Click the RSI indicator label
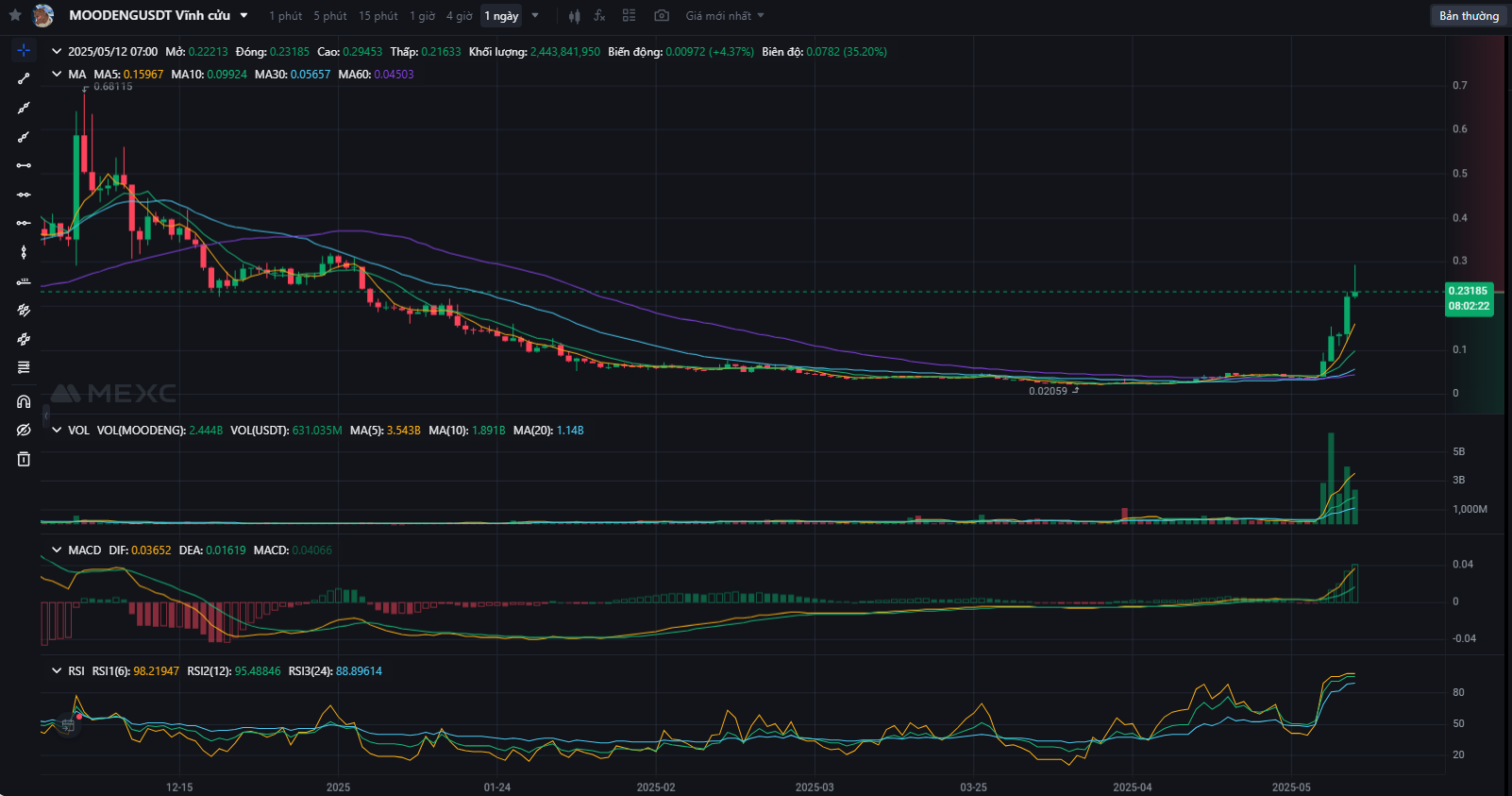The height and width of the screenshot is (796, 1512). [76, 670]
